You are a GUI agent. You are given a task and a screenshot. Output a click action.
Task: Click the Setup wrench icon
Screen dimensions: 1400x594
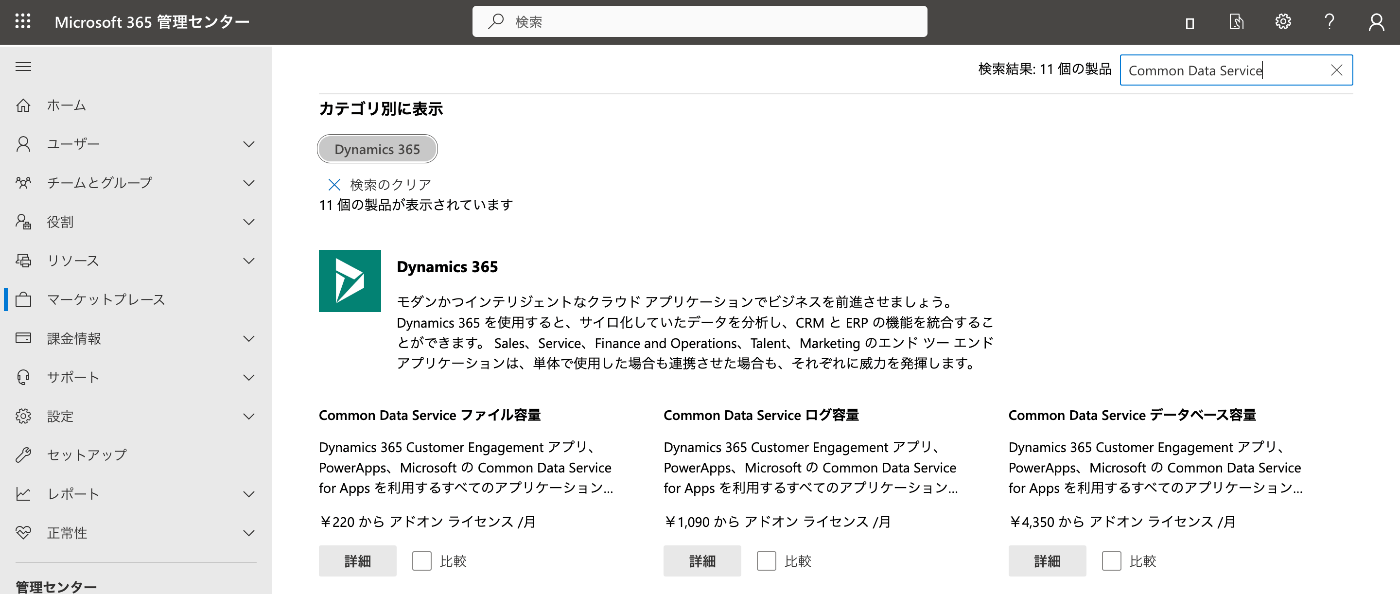[24, 455]
